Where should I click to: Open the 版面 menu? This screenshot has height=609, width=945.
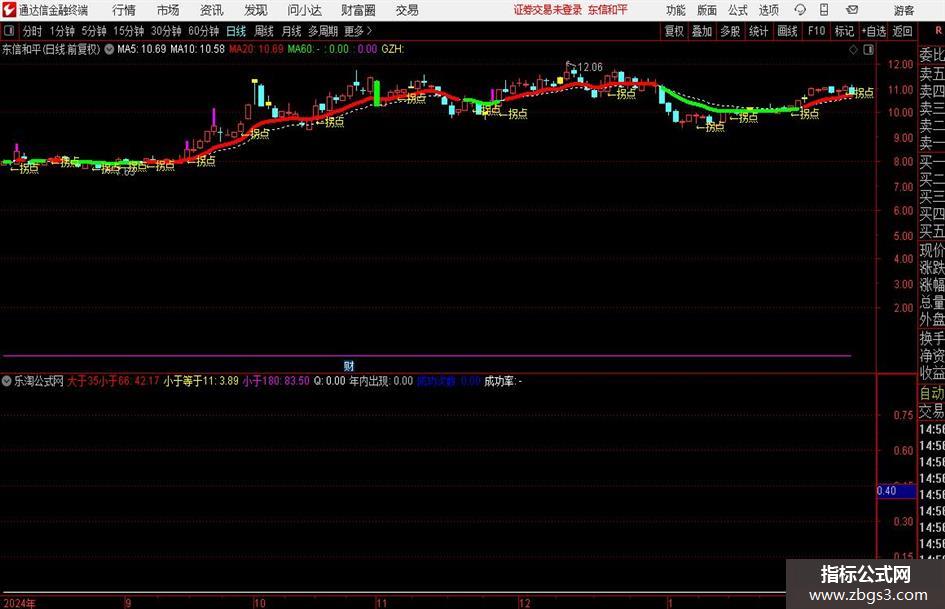(706, 10)
